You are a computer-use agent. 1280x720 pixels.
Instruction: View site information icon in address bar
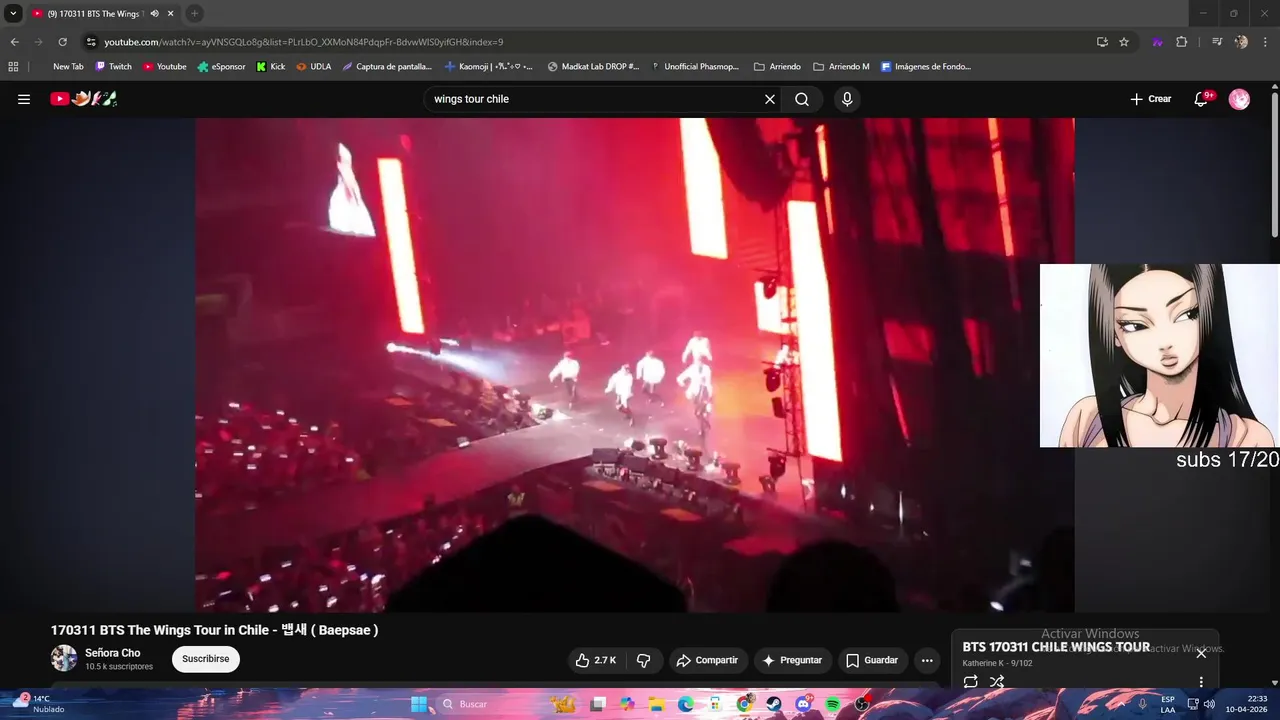[x=91, y=42]
